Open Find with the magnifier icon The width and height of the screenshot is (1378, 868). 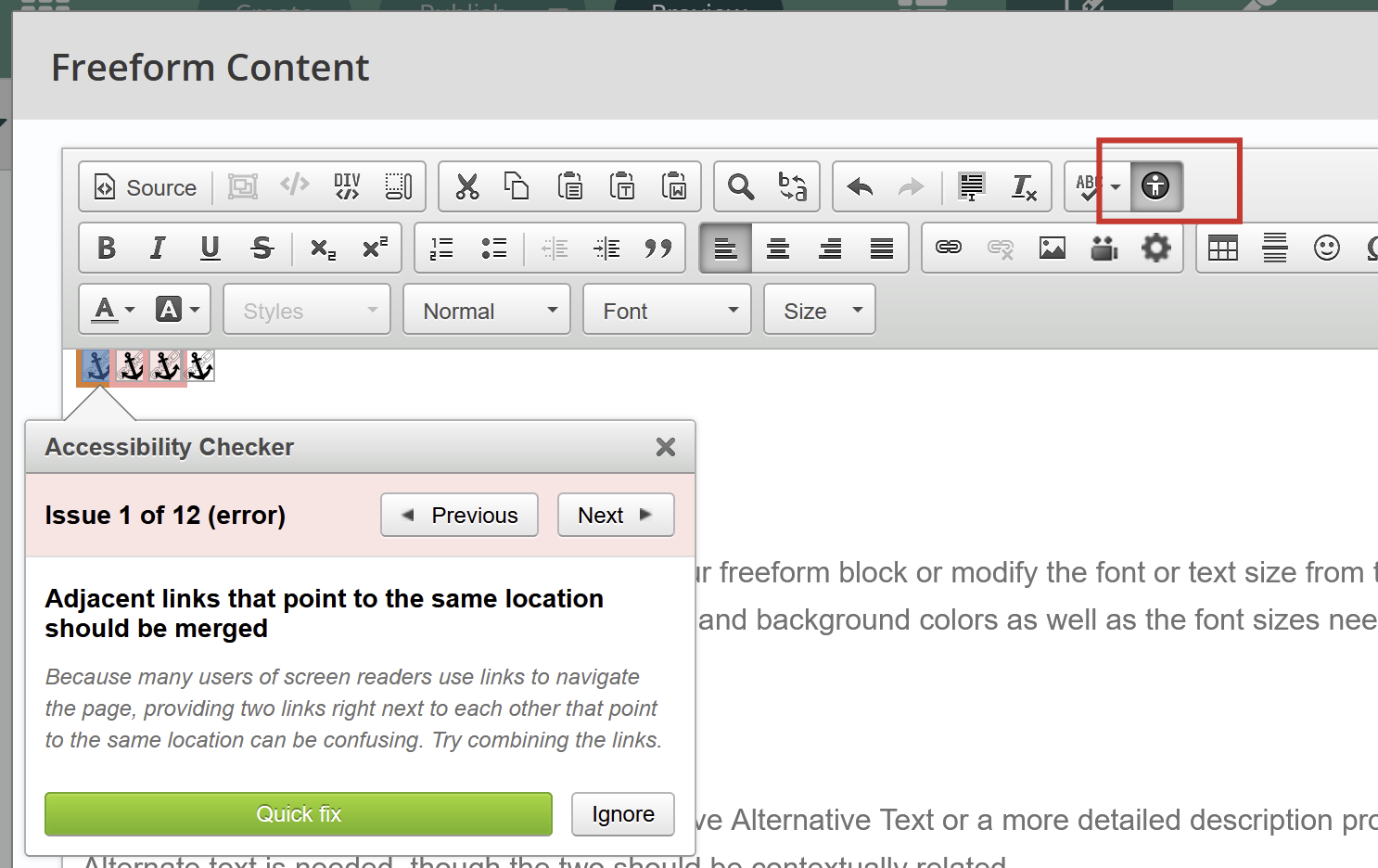[x=741, y=186]
